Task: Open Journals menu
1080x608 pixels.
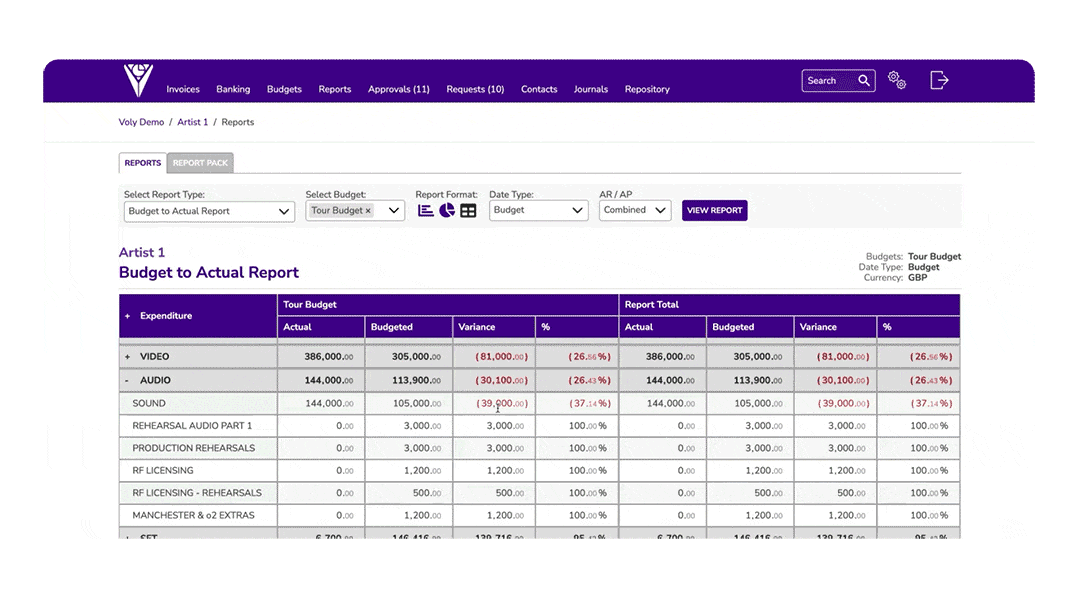Action: coord(591,90)
